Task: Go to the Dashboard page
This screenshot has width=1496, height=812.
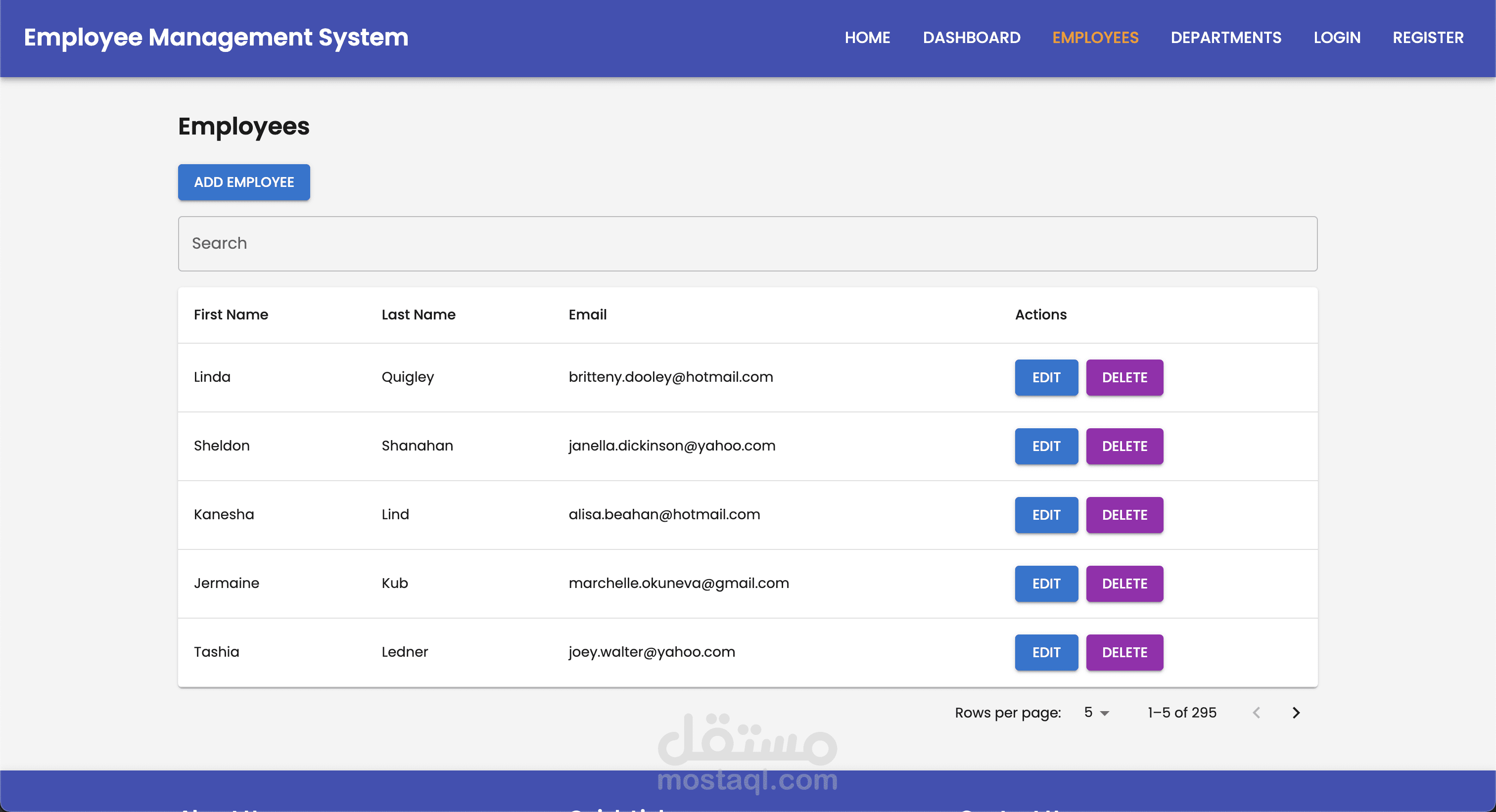Action: (972, 38)
